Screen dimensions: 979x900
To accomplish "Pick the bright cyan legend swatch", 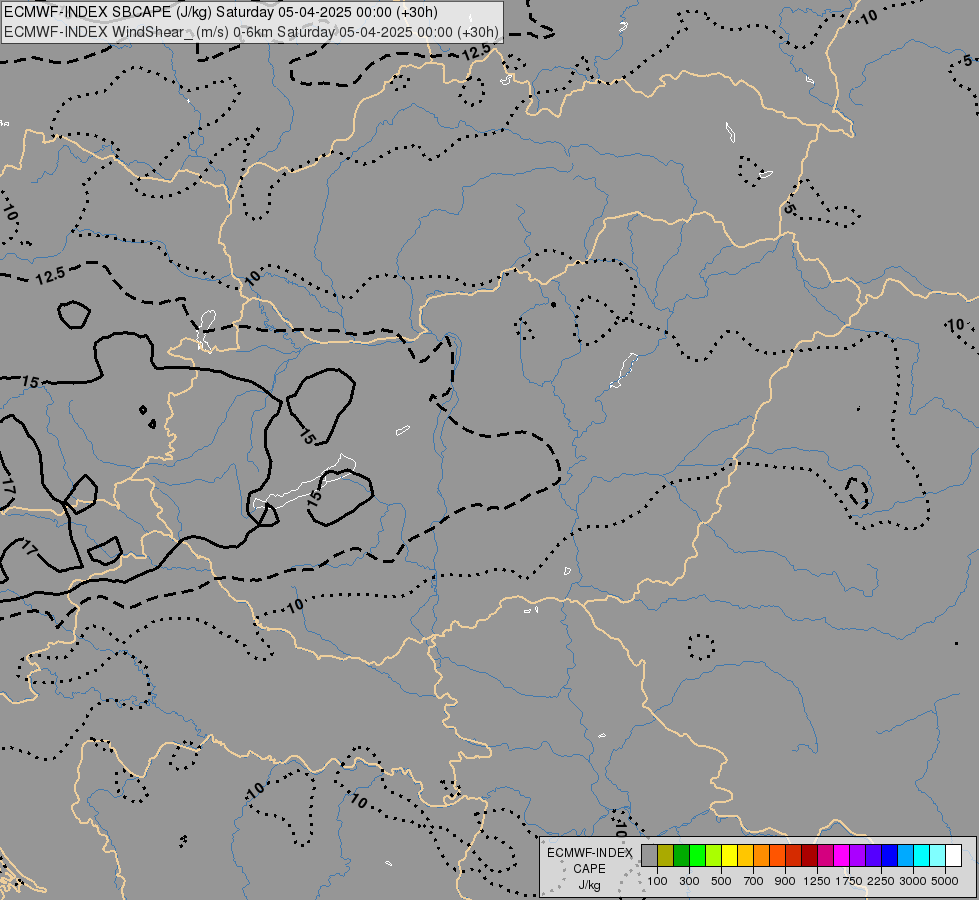I will click(x=921, y=855).
